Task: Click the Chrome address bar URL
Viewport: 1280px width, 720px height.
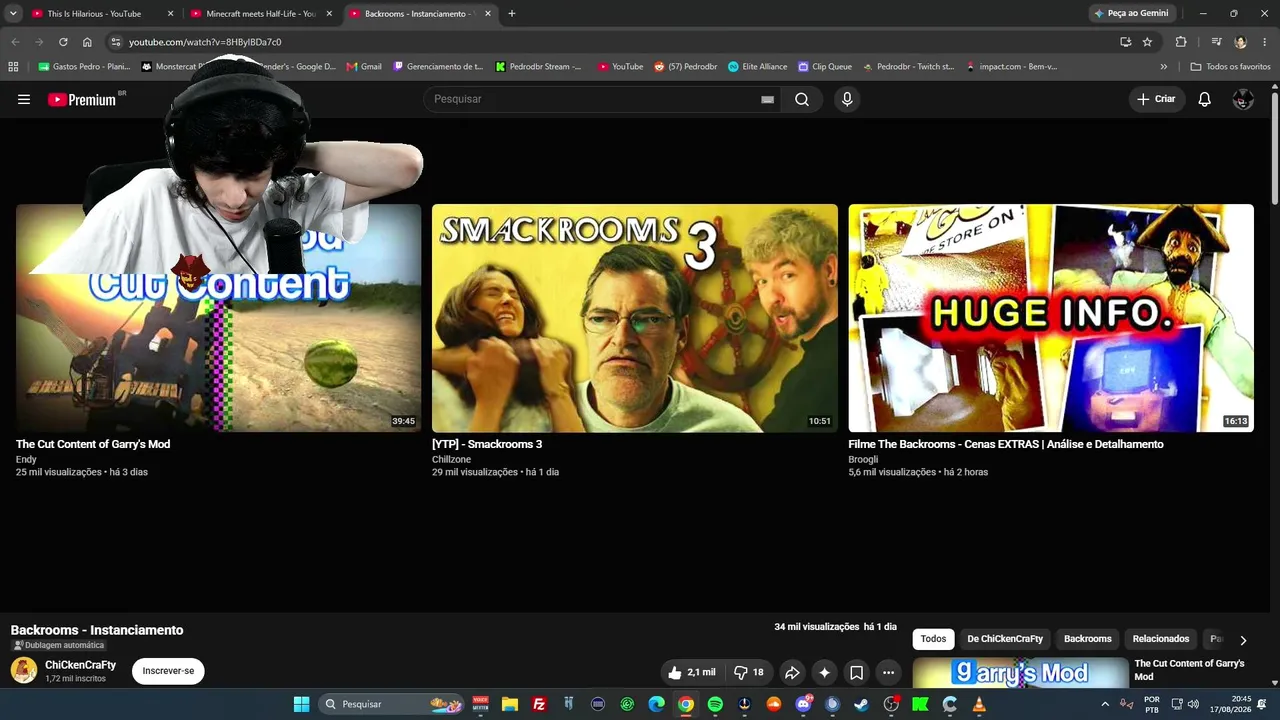Action: (205, 42)
